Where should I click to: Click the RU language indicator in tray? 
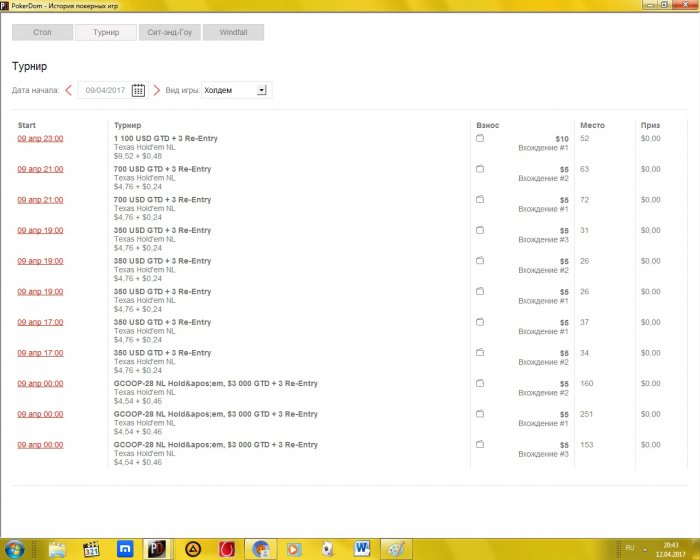tap(630, 547)
